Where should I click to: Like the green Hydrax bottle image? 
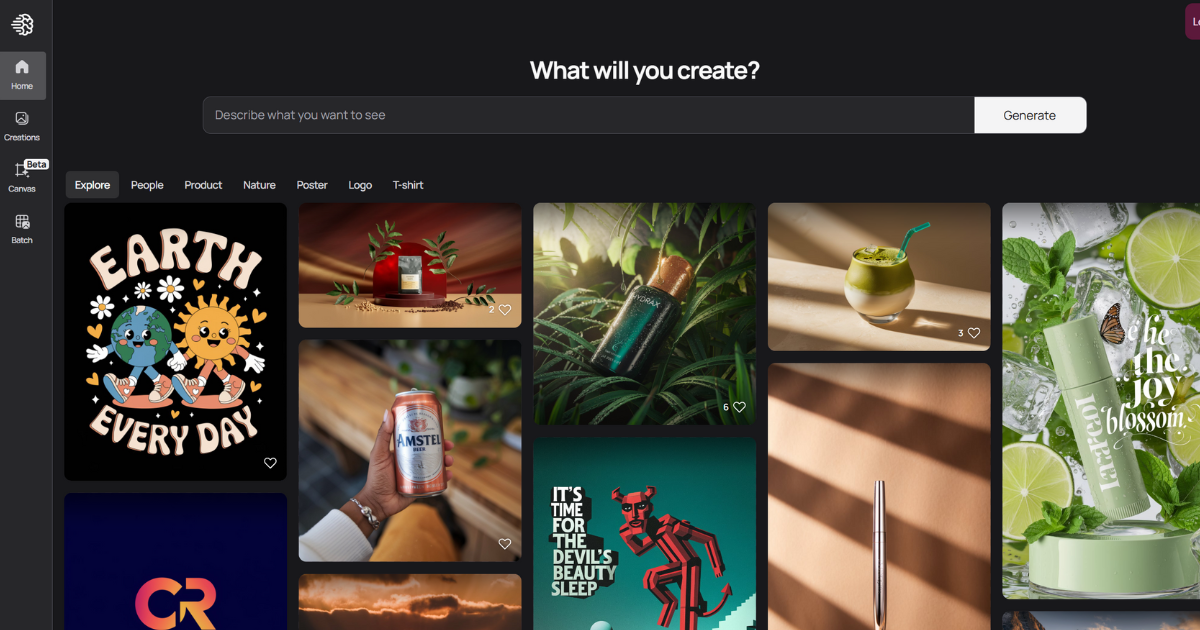(x=739, y=407)
